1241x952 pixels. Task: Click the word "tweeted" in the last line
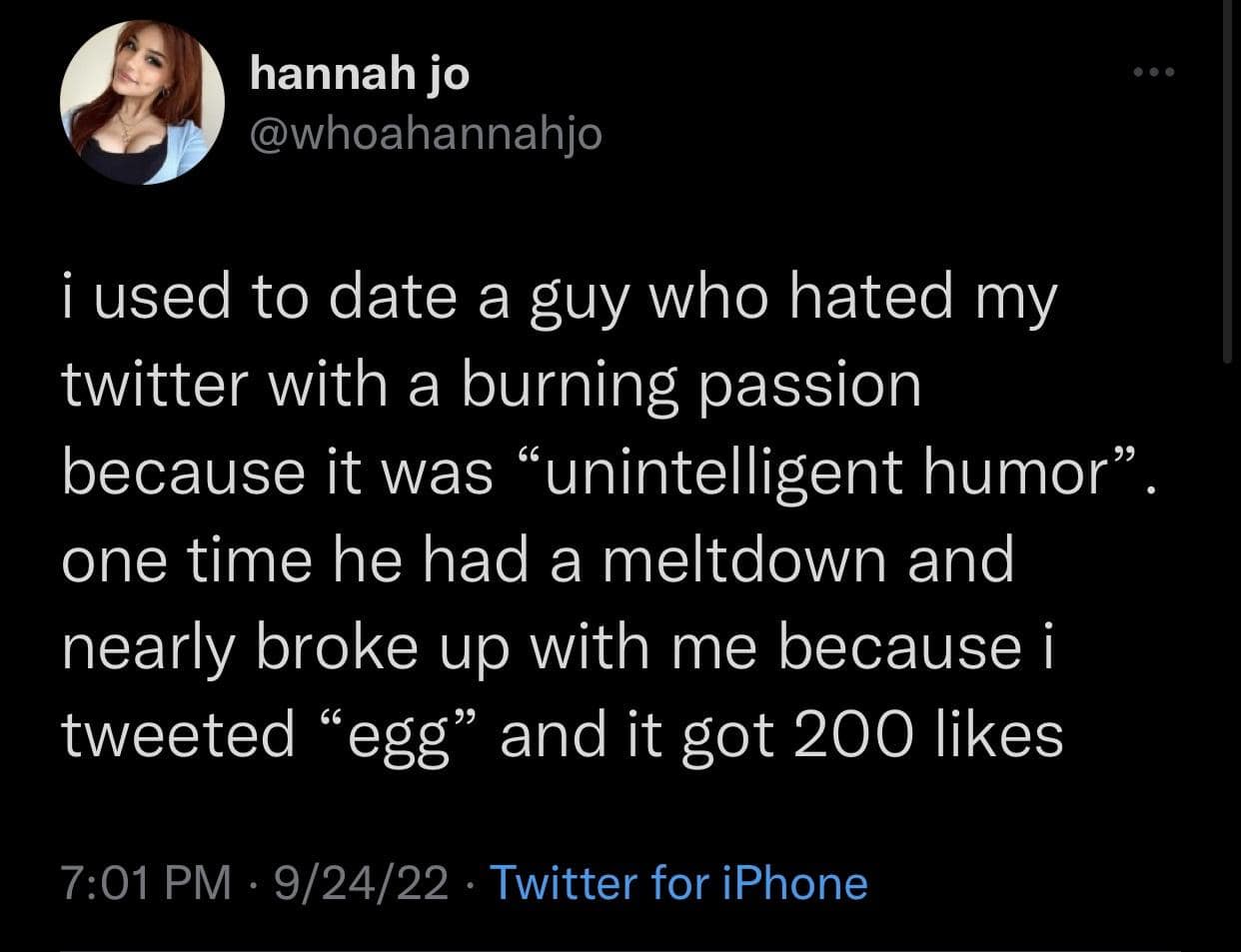(178, 734)
